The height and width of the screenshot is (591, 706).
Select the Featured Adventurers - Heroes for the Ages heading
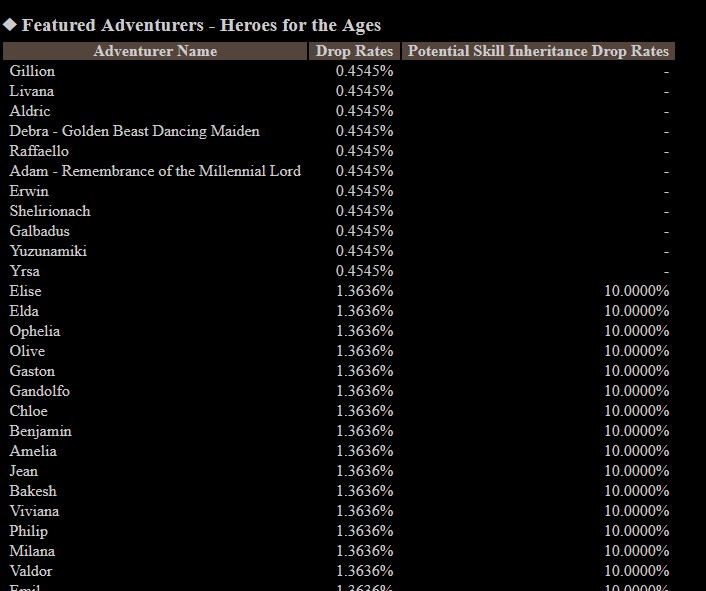(201, 25)
